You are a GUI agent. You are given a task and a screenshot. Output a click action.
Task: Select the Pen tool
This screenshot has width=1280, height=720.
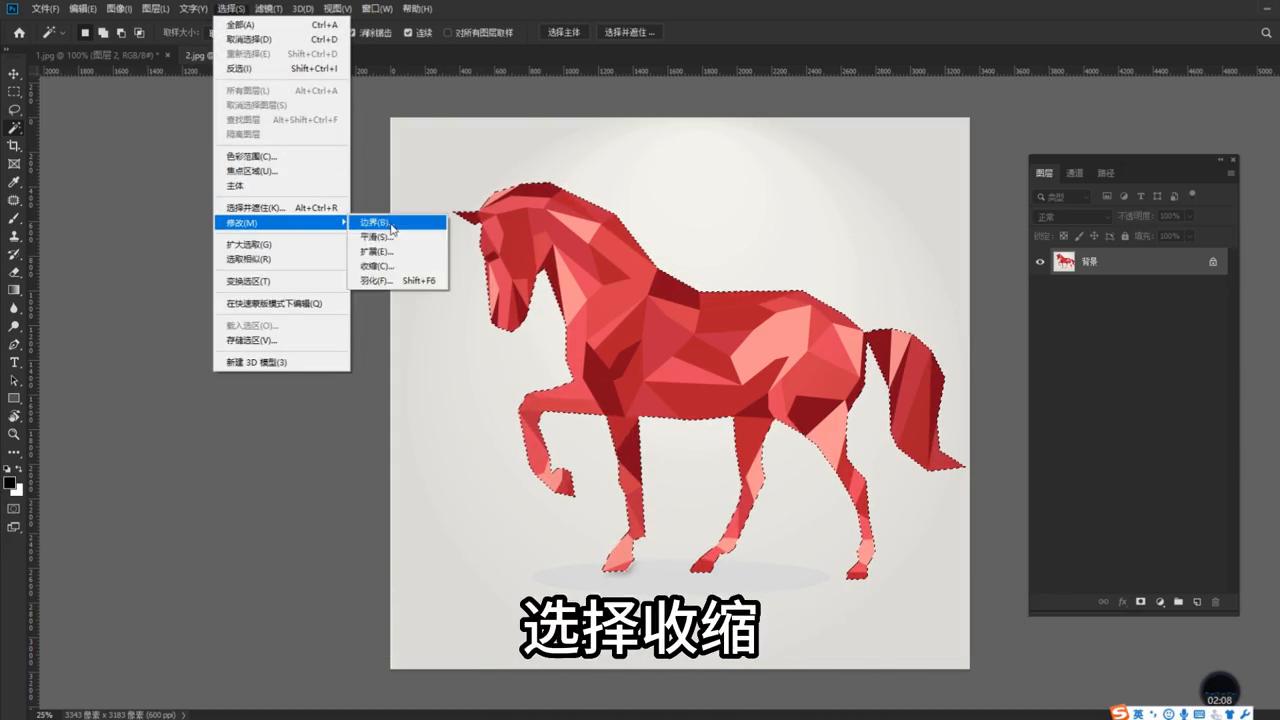tap(14, 344)
